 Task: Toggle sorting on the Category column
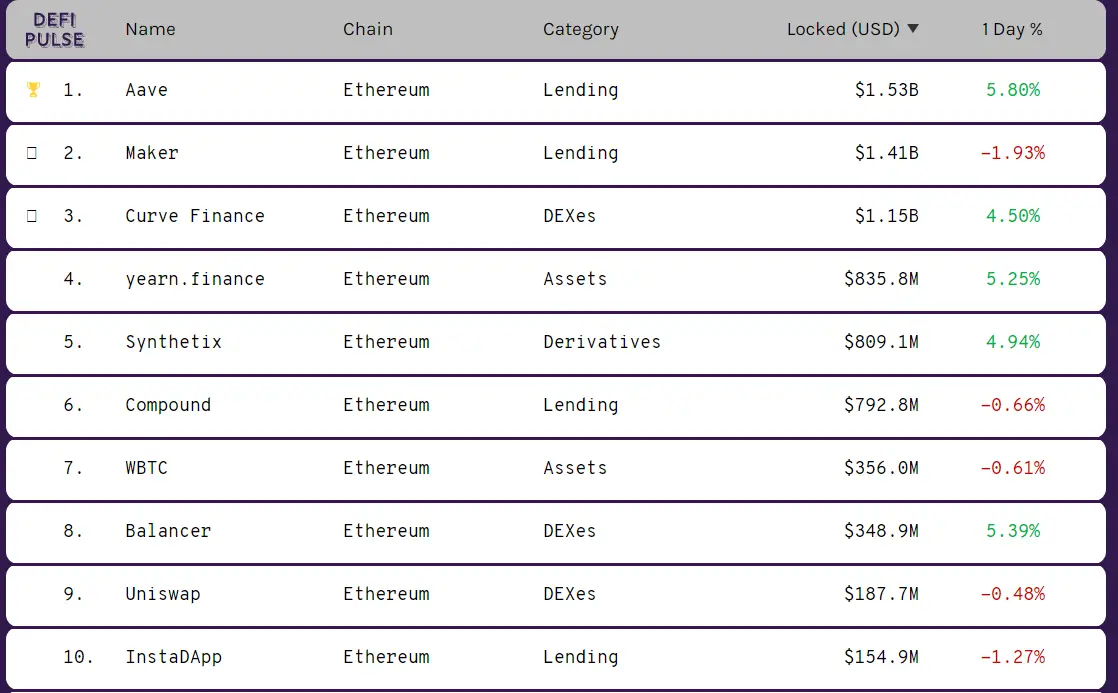coord(581,29)
